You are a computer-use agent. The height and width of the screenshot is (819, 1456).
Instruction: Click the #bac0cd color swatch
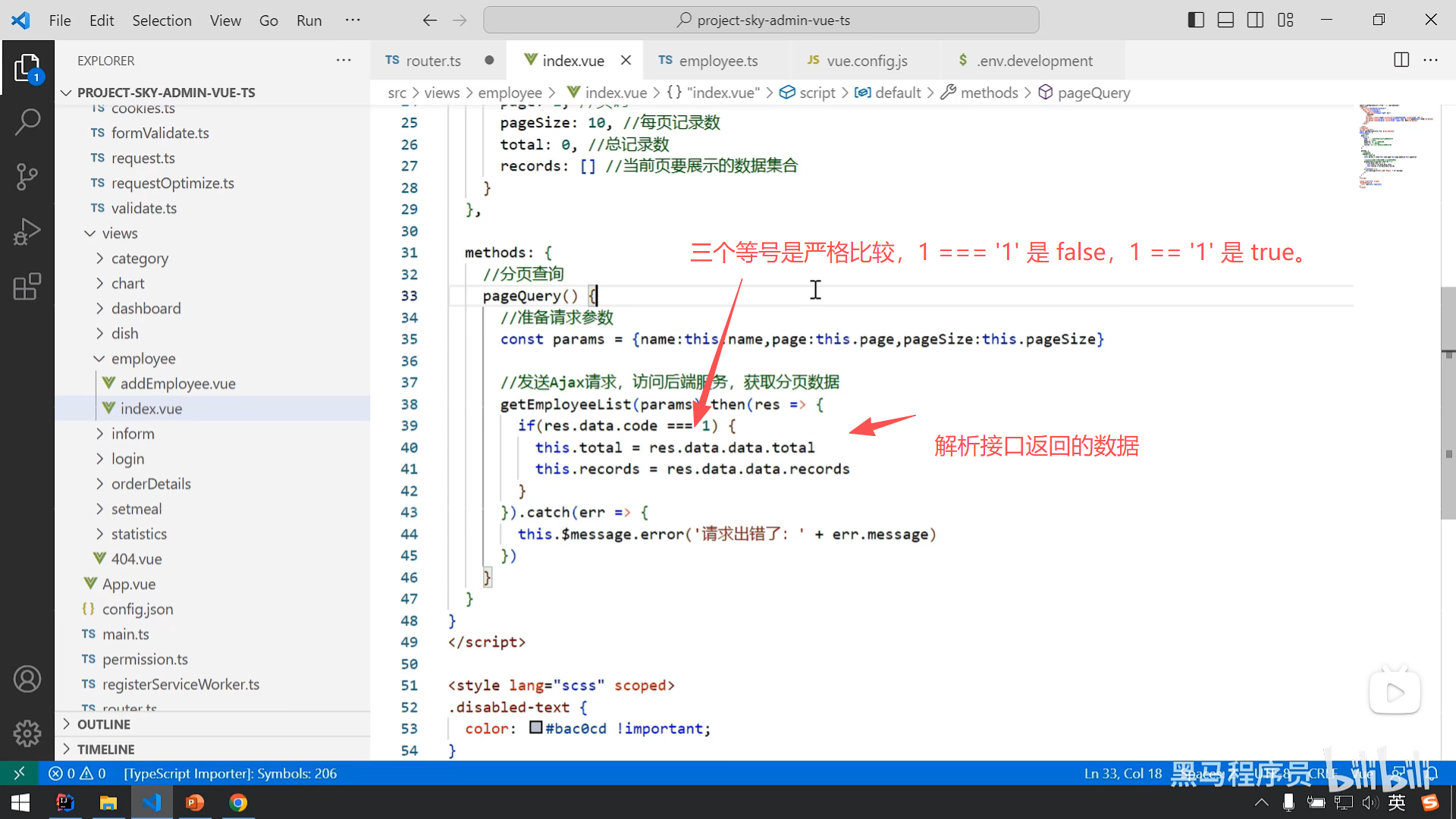[536, 728]
